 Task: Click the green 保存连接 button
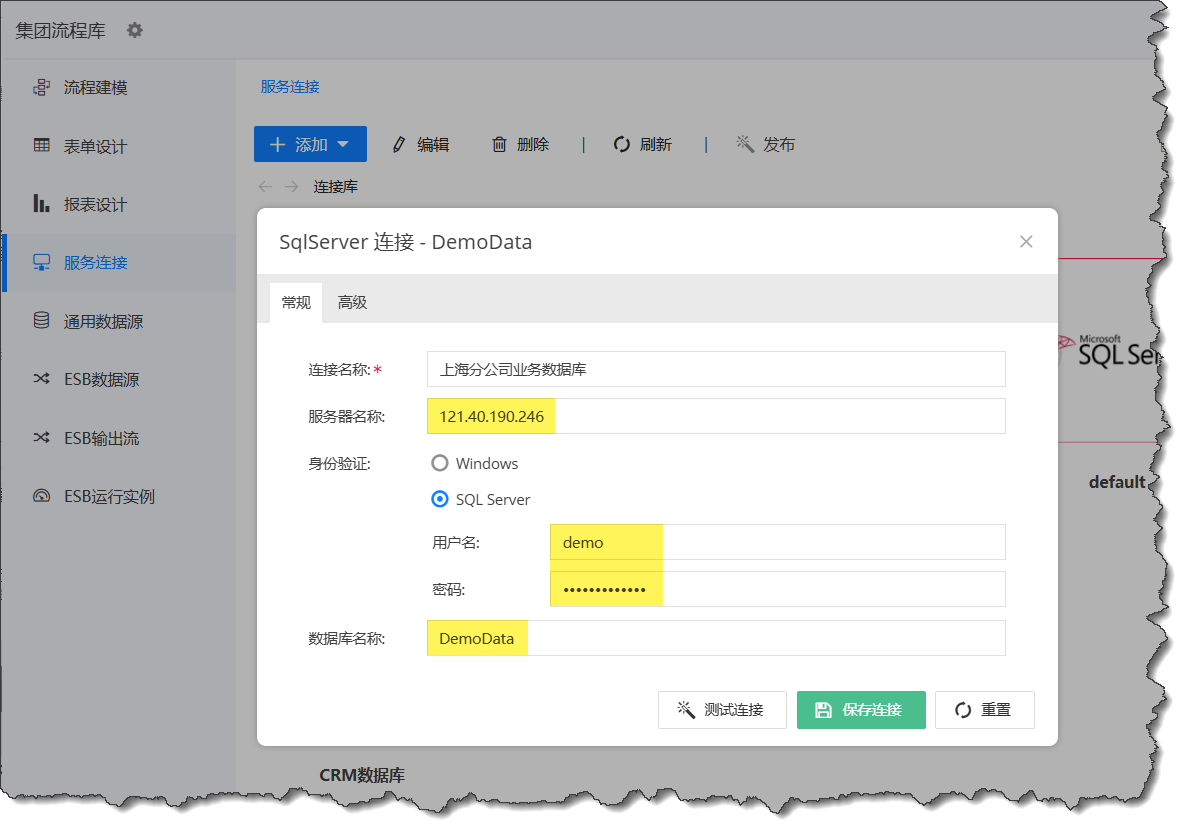coord(860,710)
